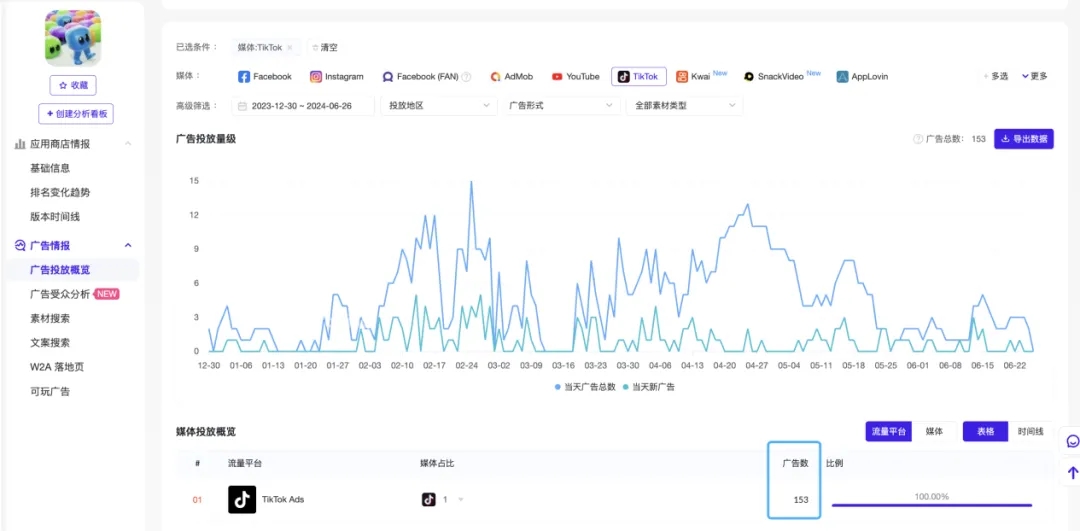Click the app thumbnail icon in sidebar

coord(73,38)
